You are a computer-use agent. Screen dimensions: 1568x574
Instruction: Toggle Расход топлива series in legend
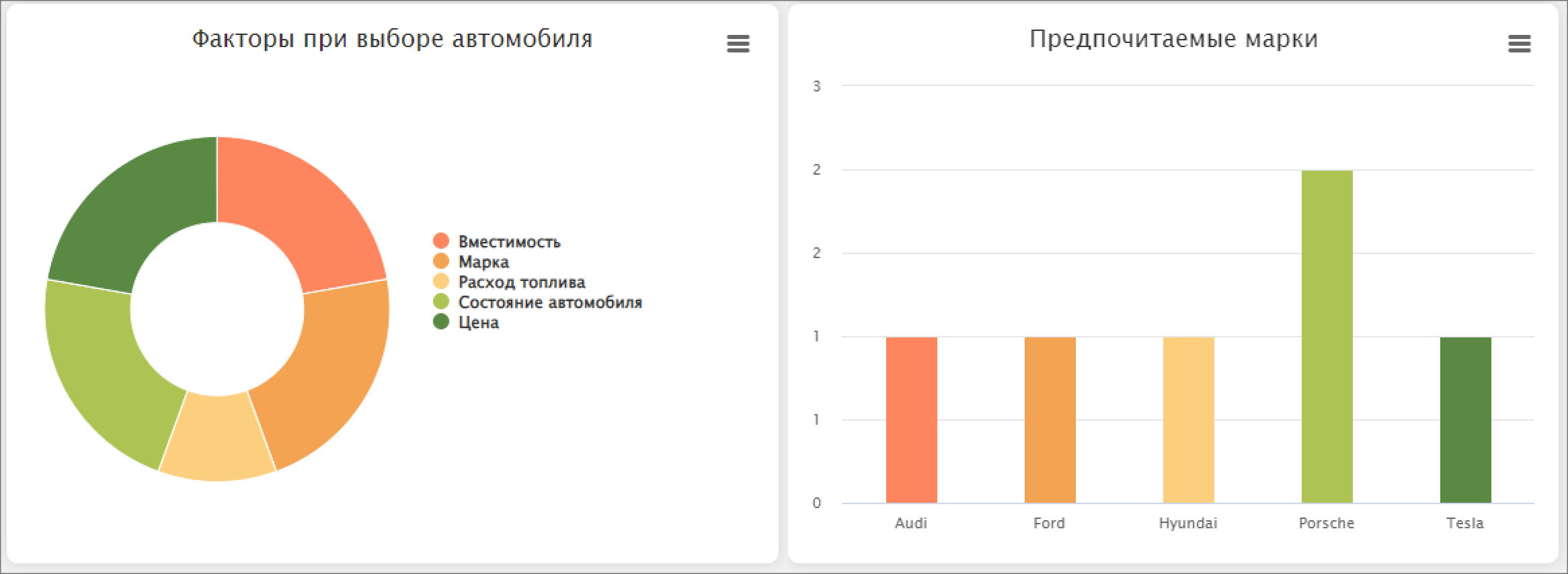click(x=521, y=282)
